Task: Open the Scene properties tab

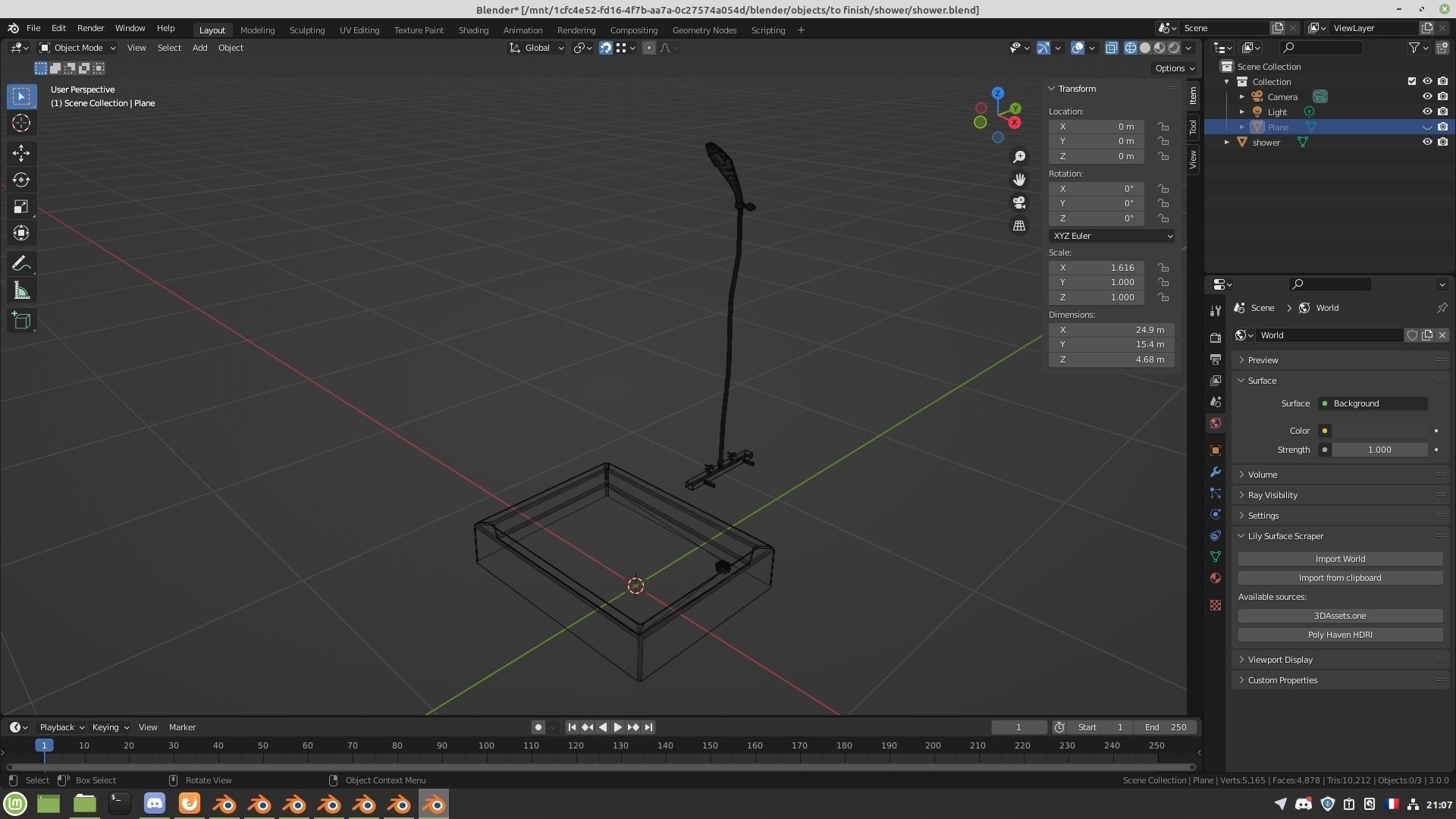Action: pos(1216,401)
